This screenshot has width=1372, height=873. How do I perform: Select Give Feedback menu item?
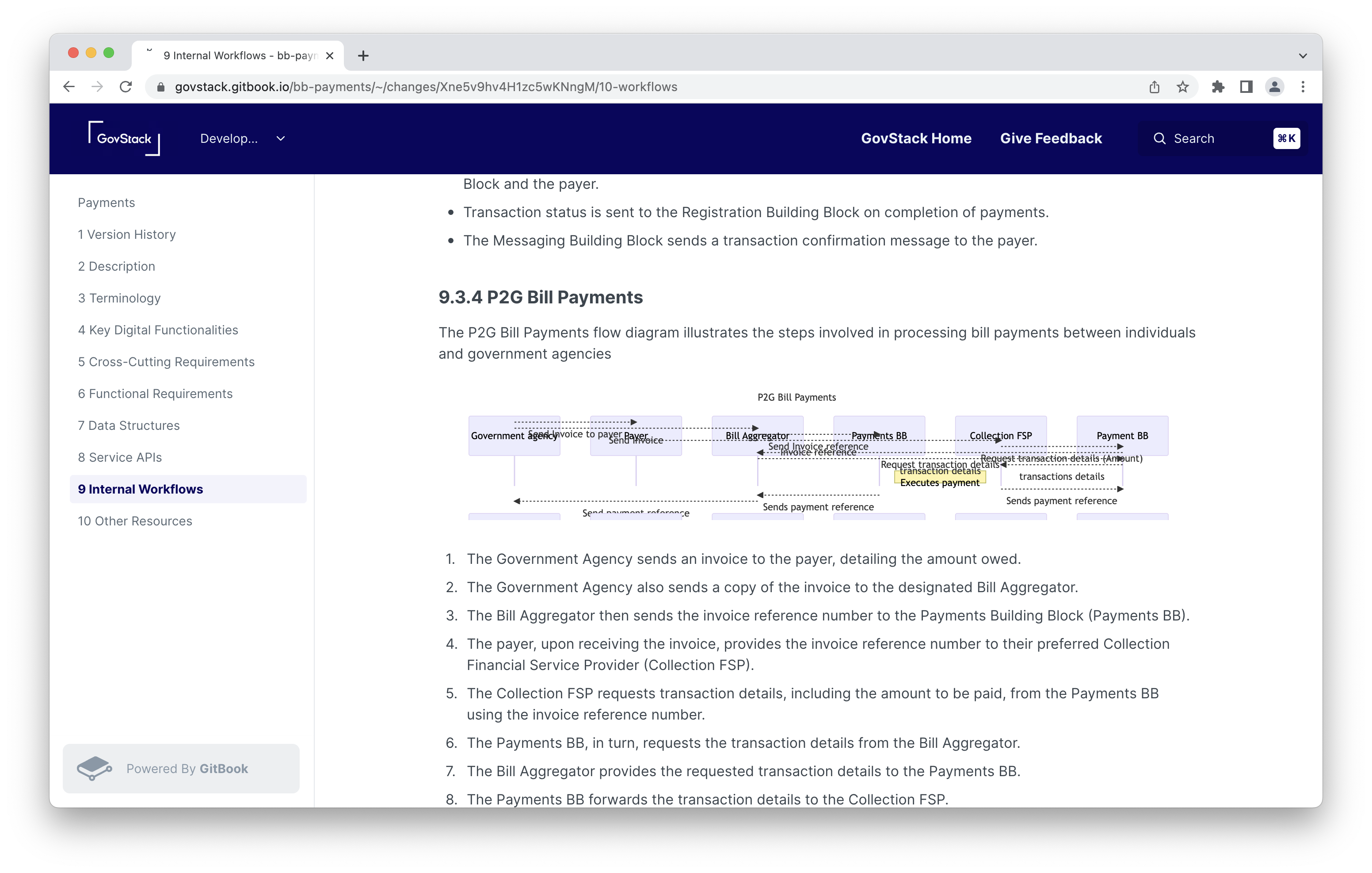(1051, 138)
